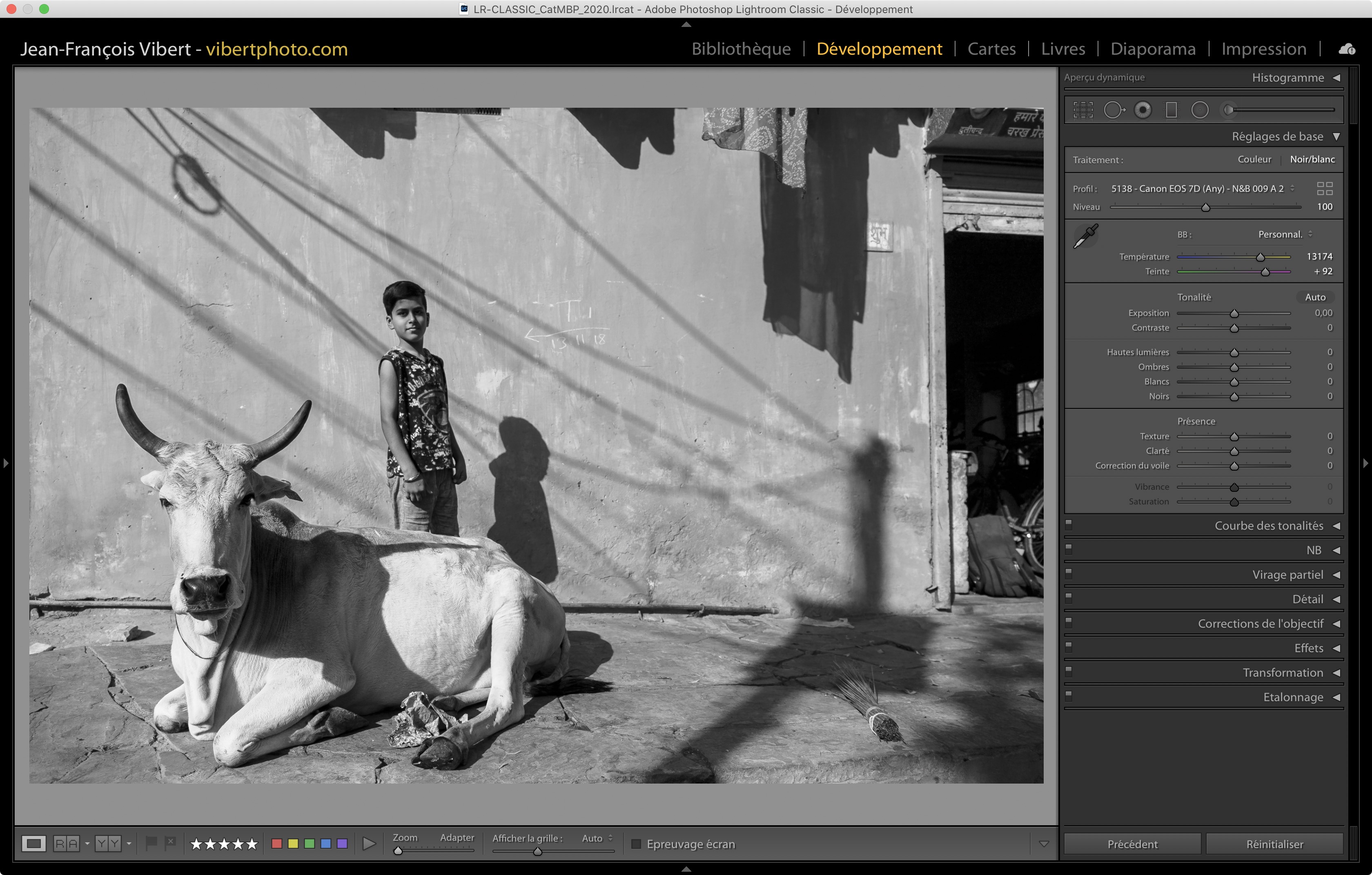This screenshot has width=1372, height=875.
Task: Choose the Graduated Filter tool
Action: click(1171, 110)
